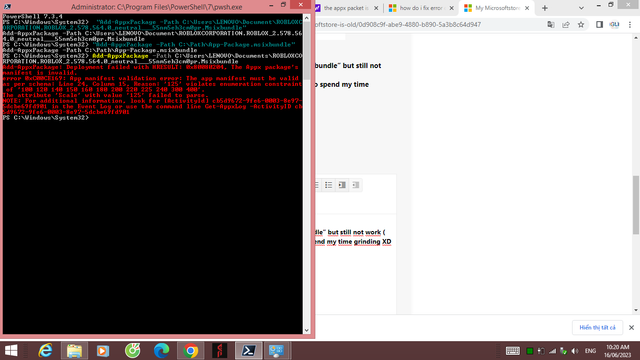
Task: Click Chrome's translate page icon
Action: pos(551,24)
